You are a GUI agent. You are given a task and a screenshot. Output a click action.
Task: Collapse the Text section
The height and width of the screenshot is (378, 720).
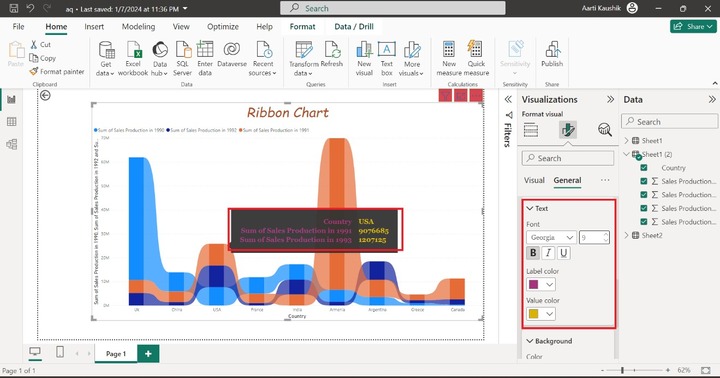pos(530,208)
